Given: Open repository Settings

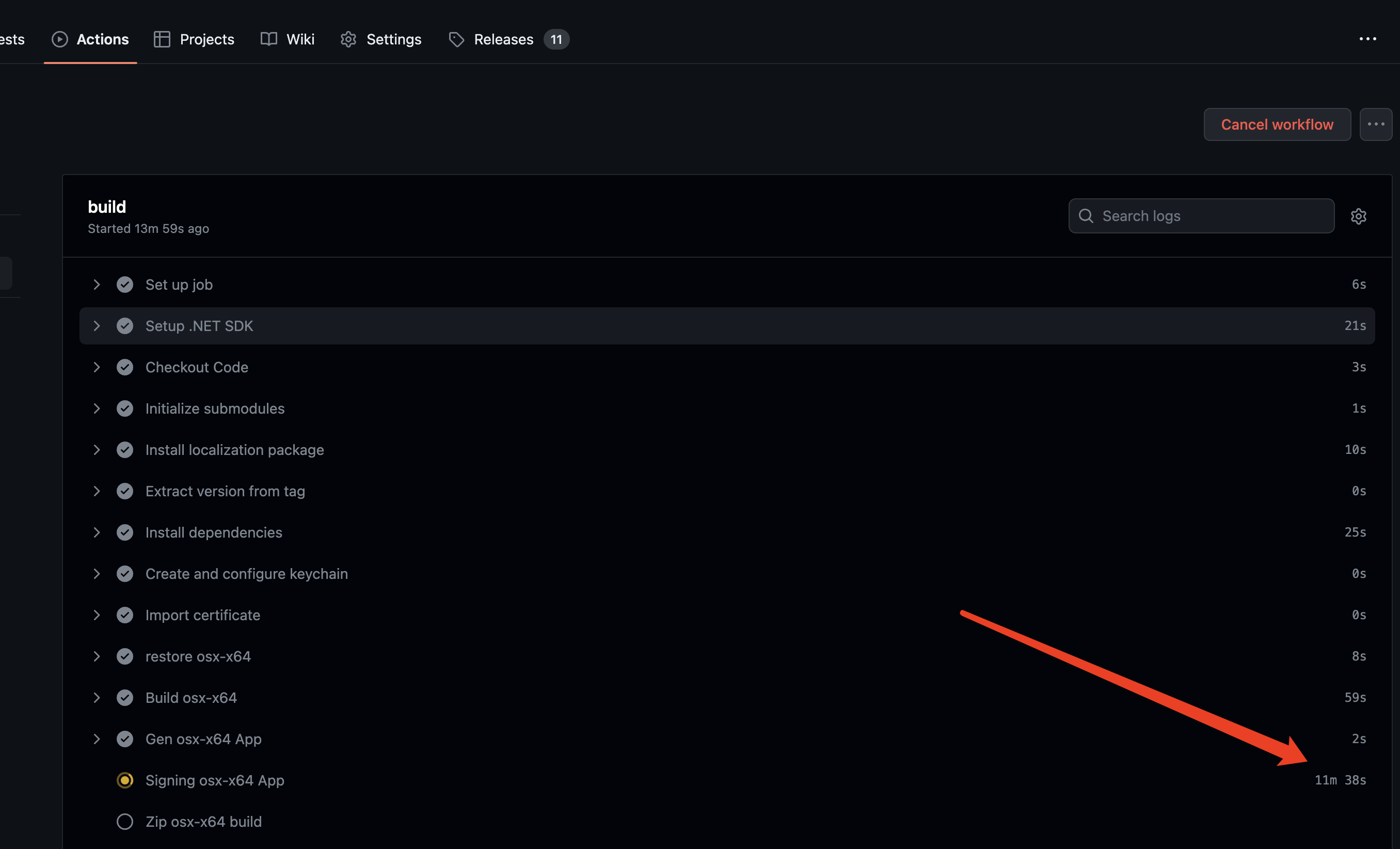Looking at the screenshot, I should 394,39.
